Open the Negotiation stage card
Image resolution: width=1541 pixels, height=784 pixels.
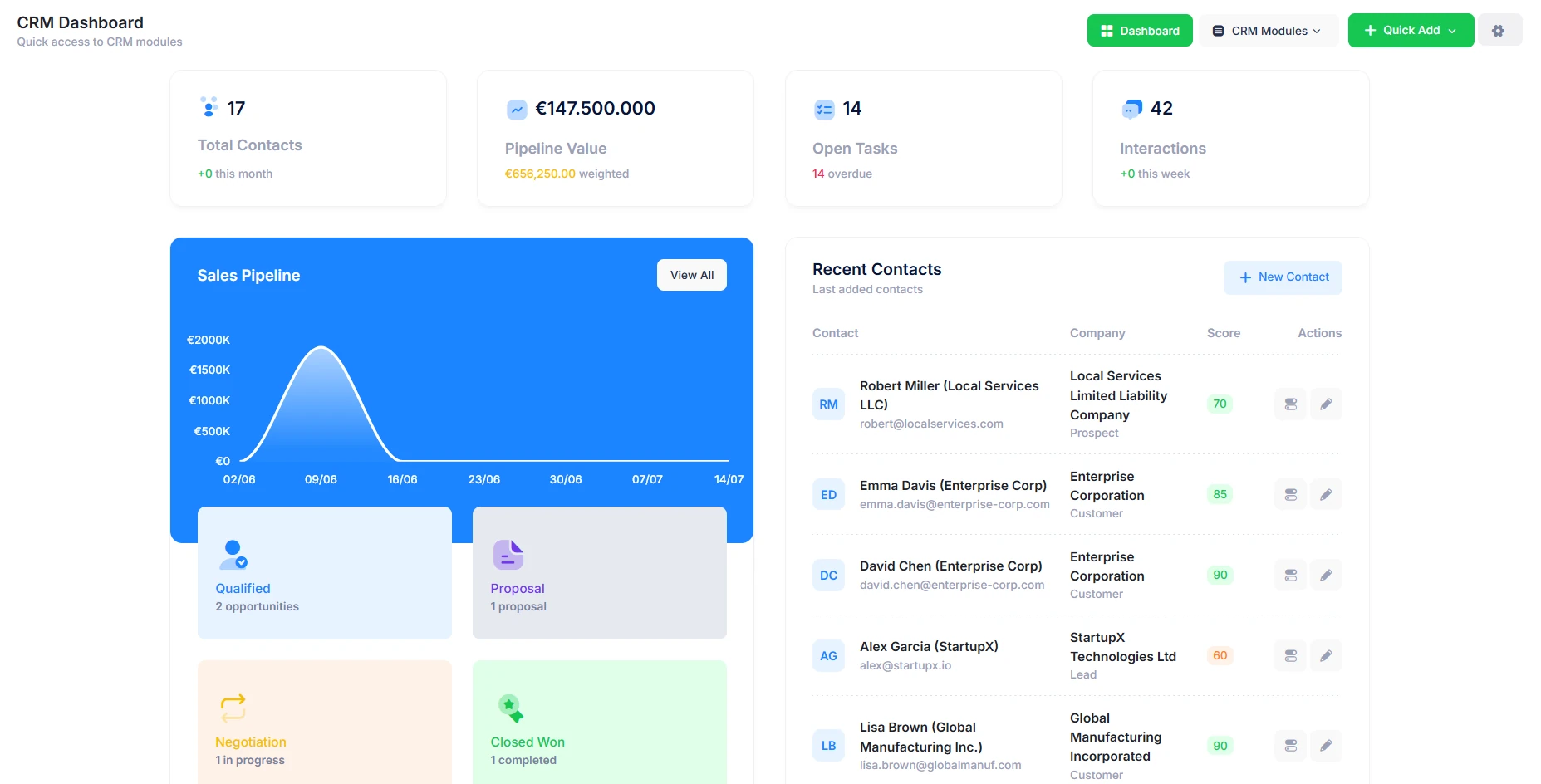[325, 723]
